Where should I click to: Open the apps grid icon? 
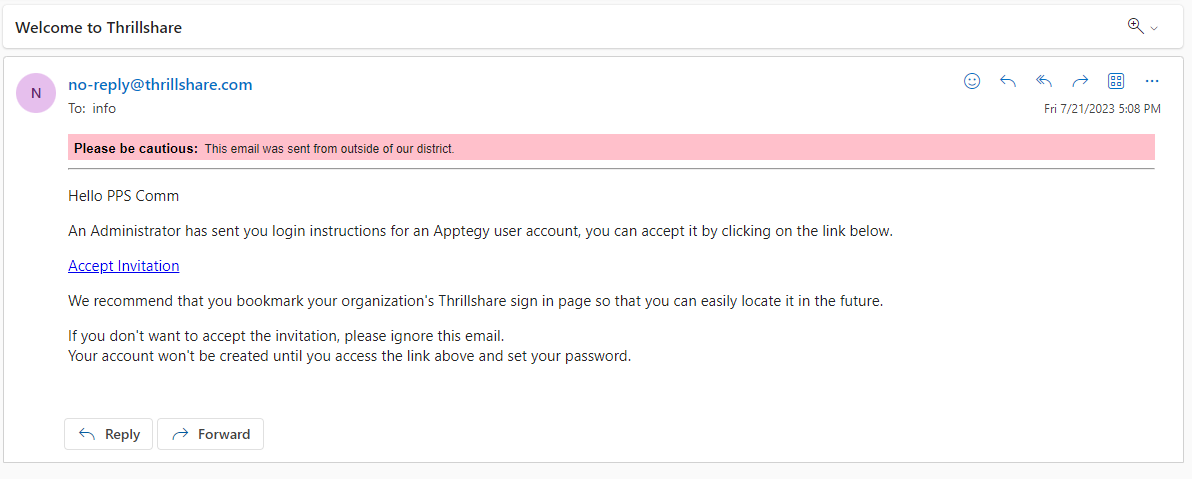(x=1116, y=81)
